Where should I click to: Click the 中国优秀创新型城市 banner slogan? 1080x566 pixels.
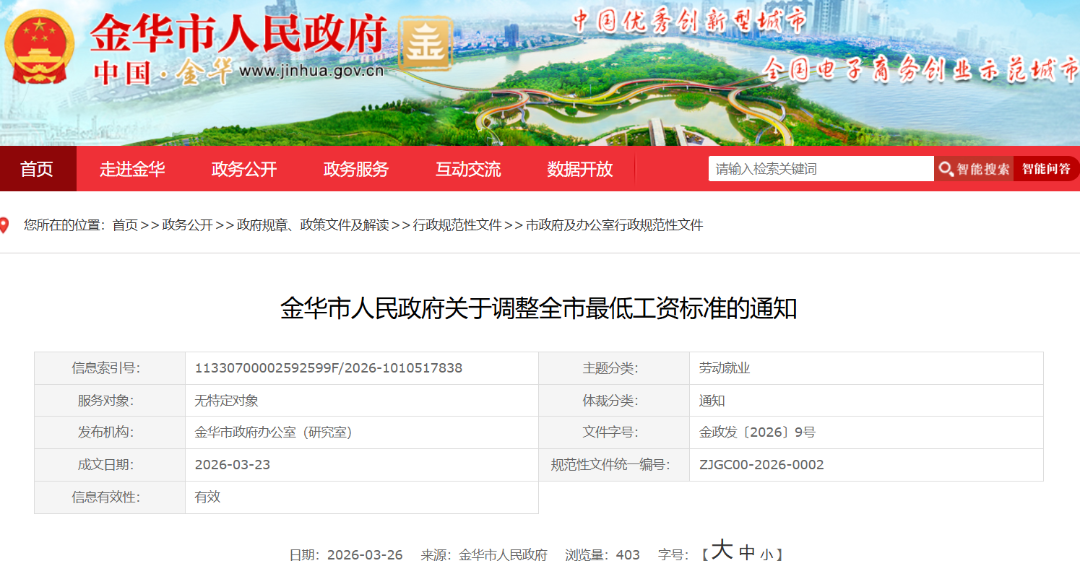click(689, 21)
